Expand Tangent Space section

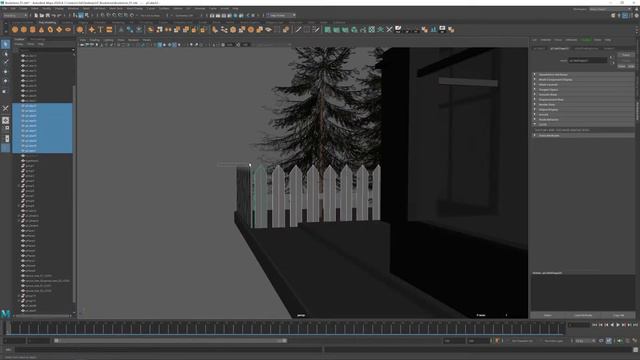pyautogui.click(x=584, y=89)
